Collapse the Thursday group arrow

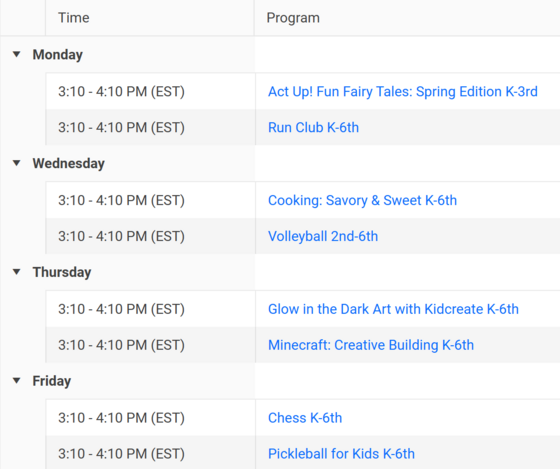16,272
